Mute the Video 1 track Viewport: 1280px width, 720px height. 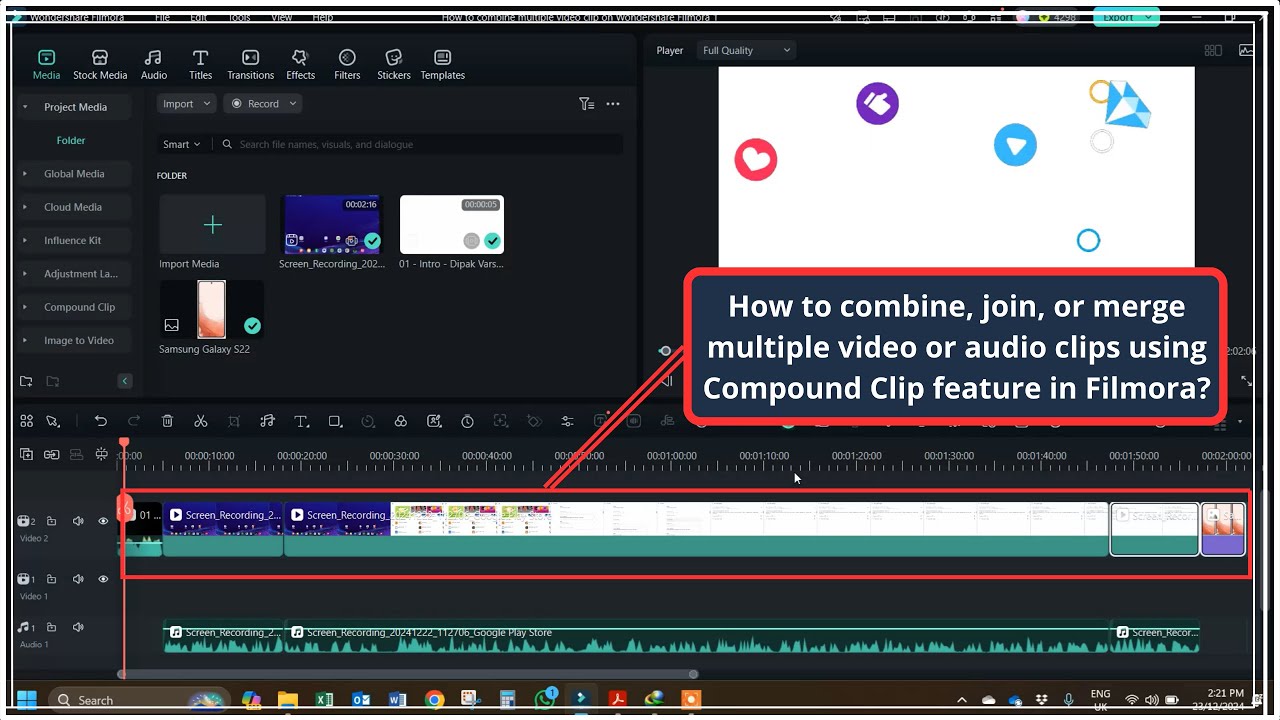click(x=78, y=579)
